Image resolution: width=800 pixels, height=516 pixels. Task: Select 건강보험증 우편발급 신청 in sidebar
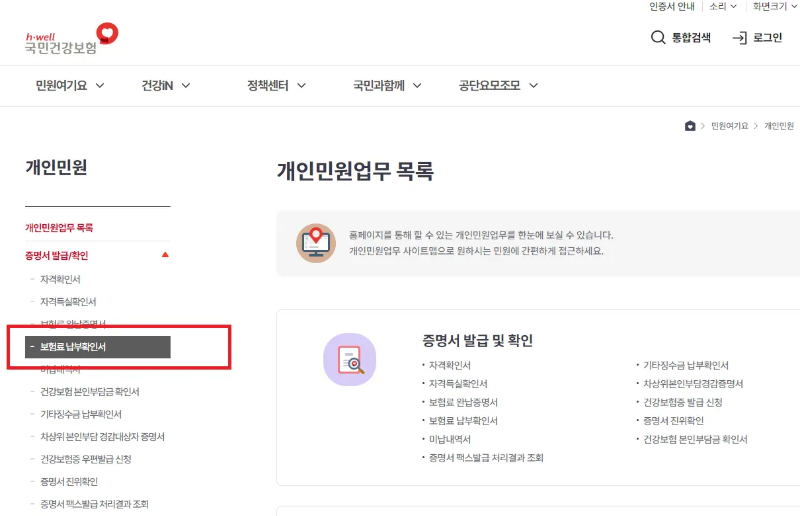click(x=86, y=459)
